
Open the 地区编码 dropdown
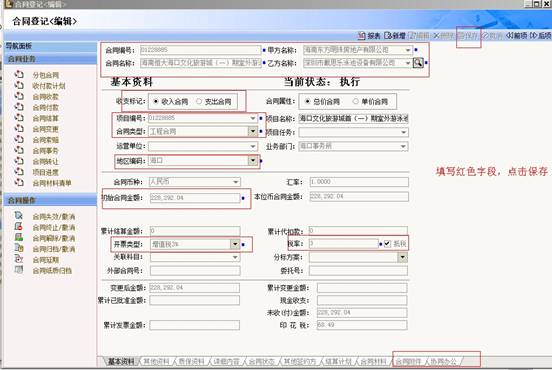coord(253,161)
